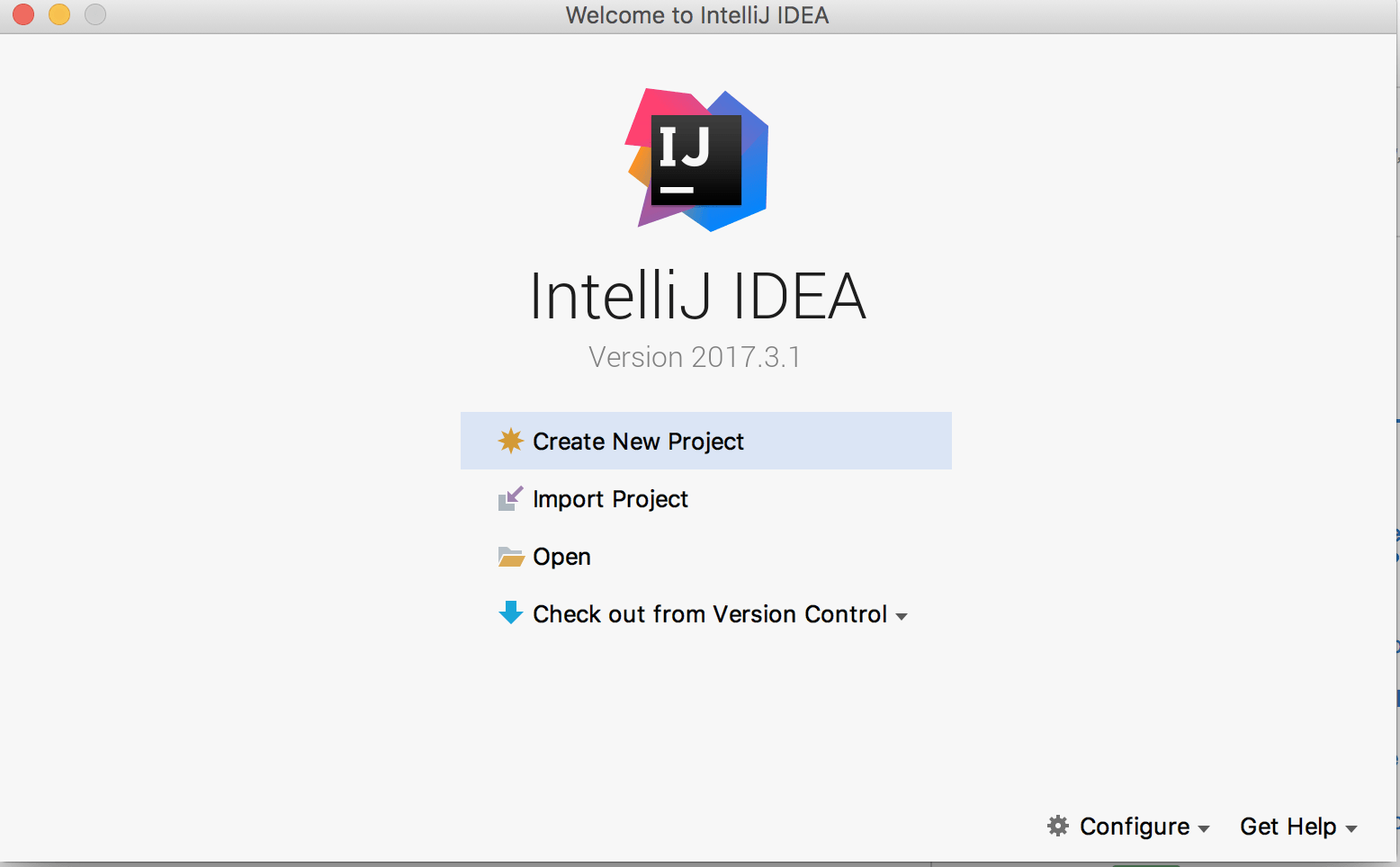Image resolution: width=1400 pixels, height=867 pixels.
Task: Click the IntelliJ IDEA logo
Action: (696, 159)
